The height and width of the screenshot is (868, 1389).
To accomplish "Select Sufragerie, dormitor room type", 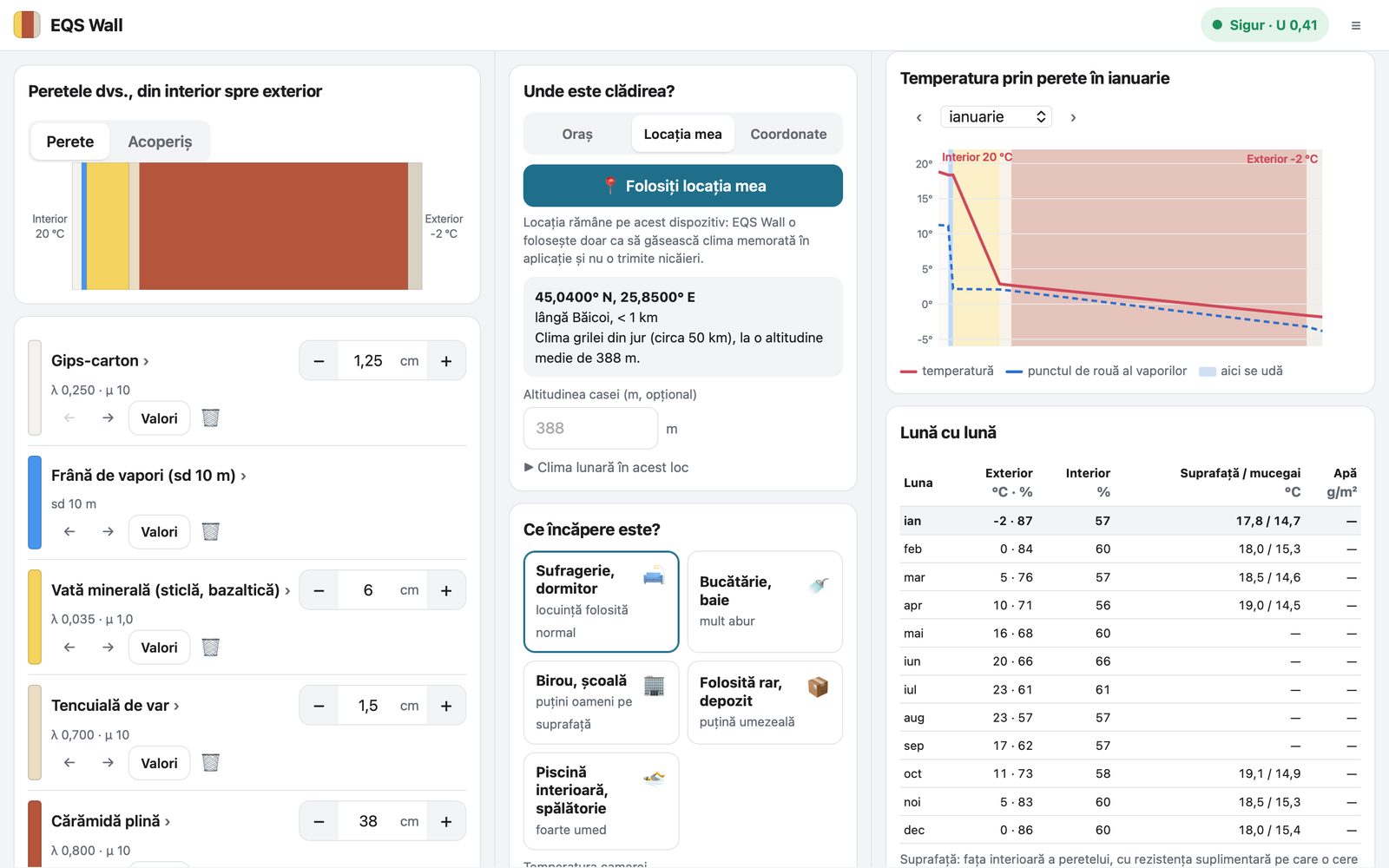I will point(601,602).
